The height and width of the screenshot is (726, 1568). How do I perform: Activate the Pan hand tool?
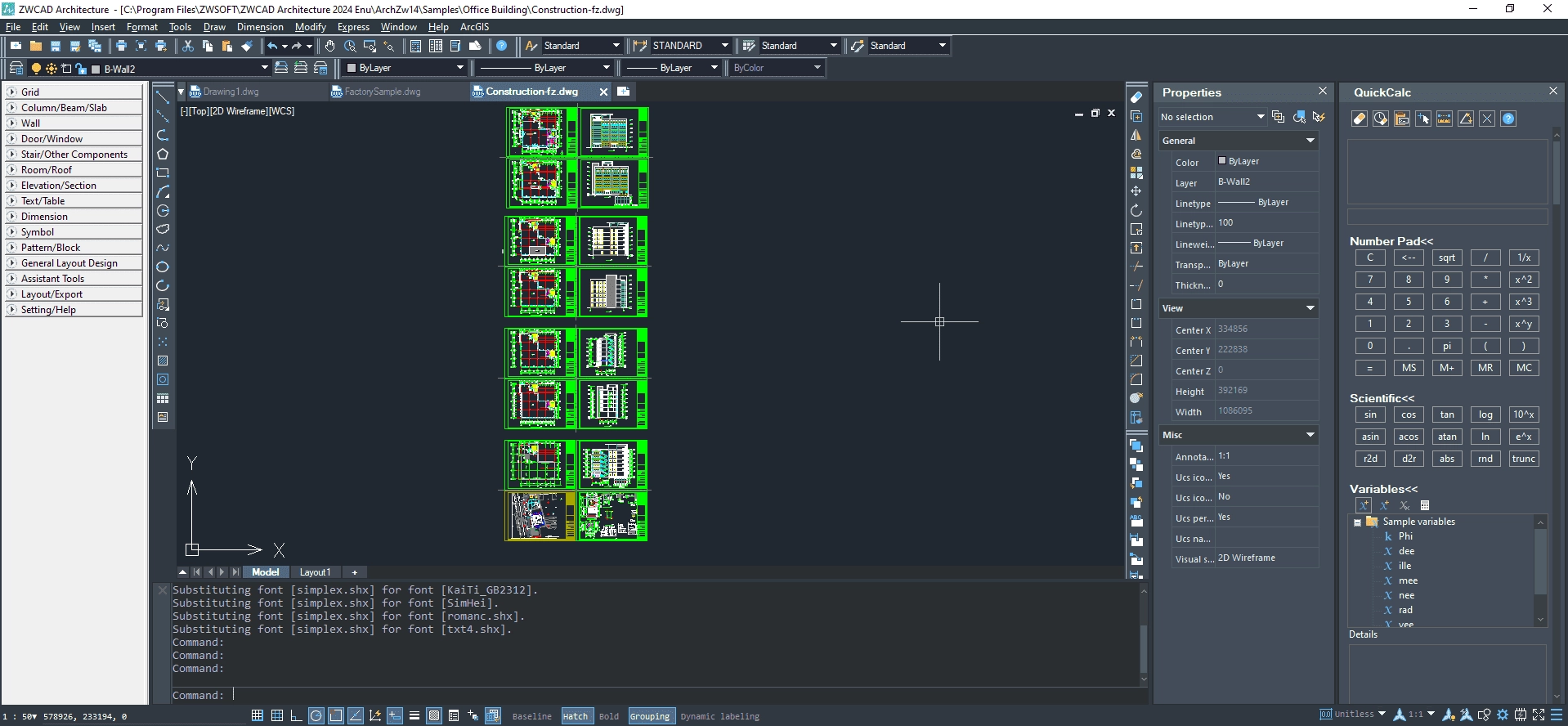pyautogui.click(x=329, y=46)
